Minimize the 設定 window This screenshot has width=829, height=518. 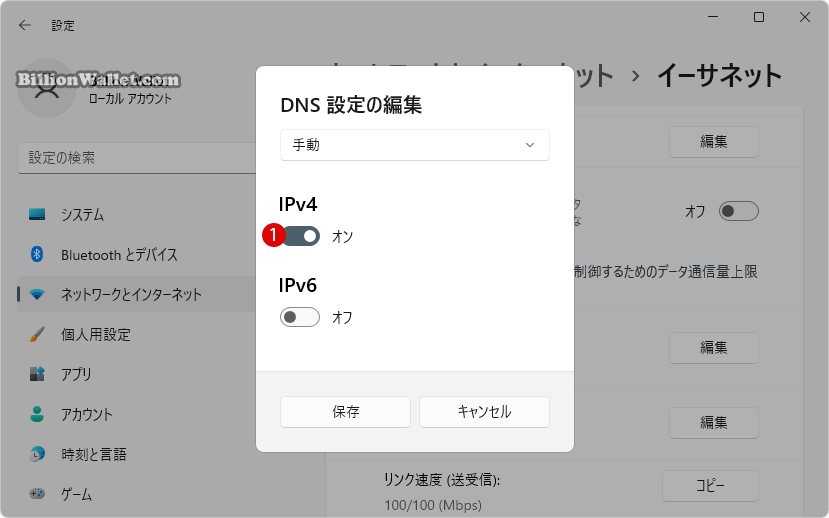[x=713, y=17]
